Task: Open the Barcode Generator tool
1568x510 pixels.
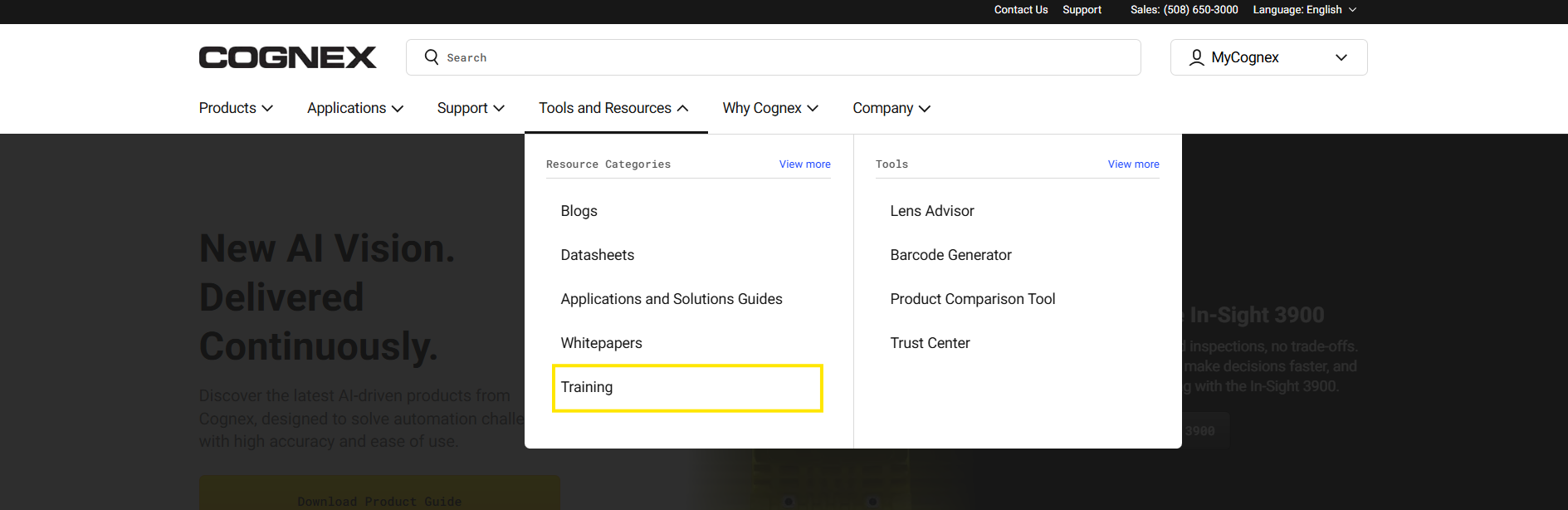Action: [951, 255]
